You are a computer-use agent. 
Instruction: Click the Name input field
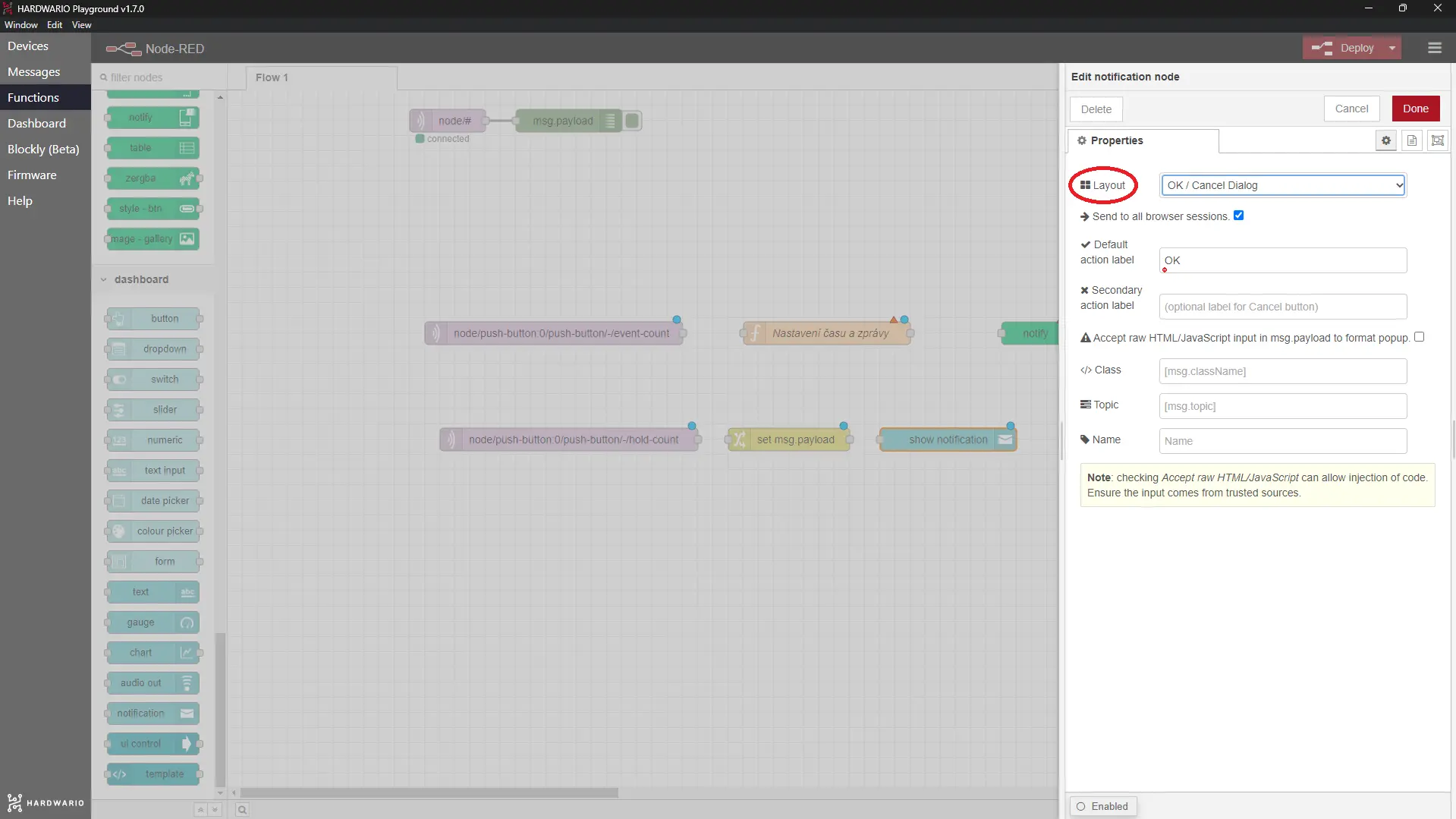tap(1283, 441)
